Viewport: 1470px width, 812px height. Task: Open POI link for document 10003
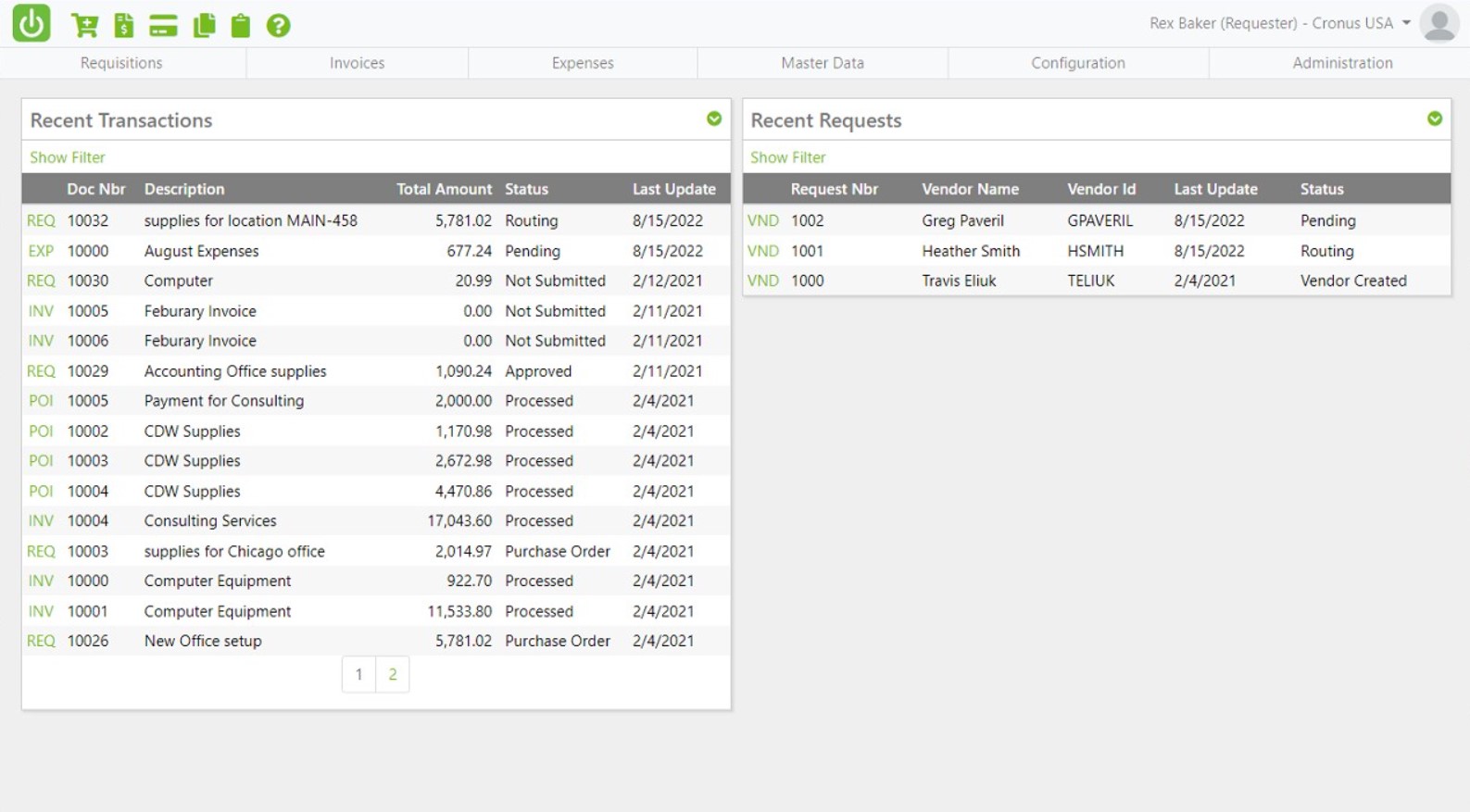(x=41, y=461)
